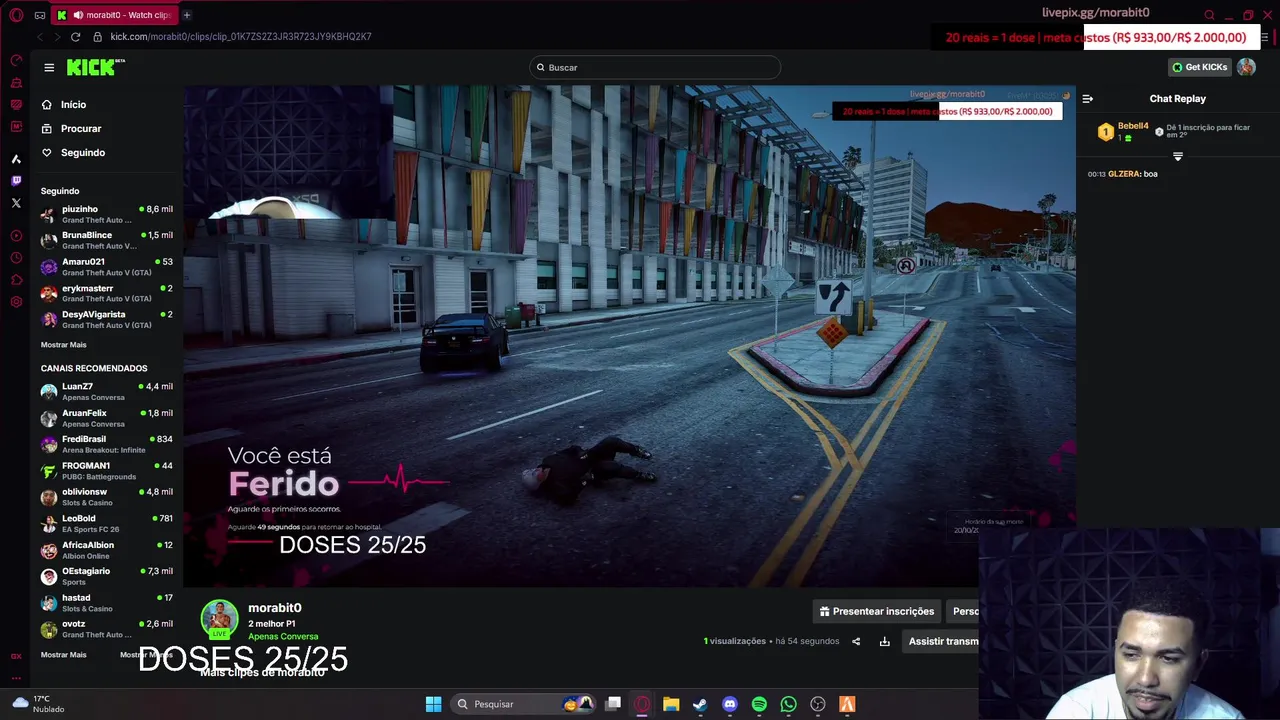Open Steam from the taskbar

point(700,704)
